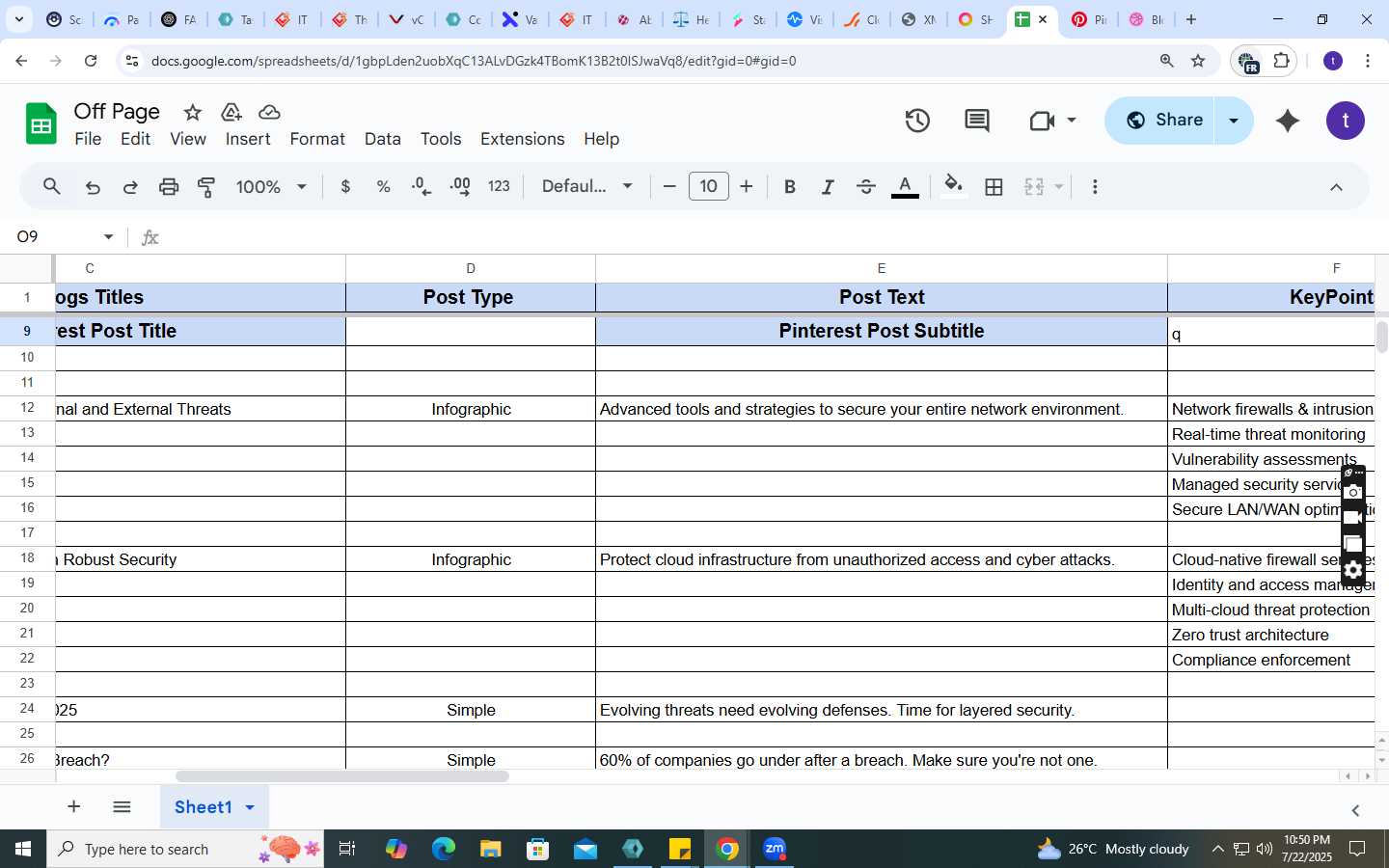Screen dimensions: 1389x868
Task: Open the Gemini sparkle assistant
Action: [x=1288, y=121]
